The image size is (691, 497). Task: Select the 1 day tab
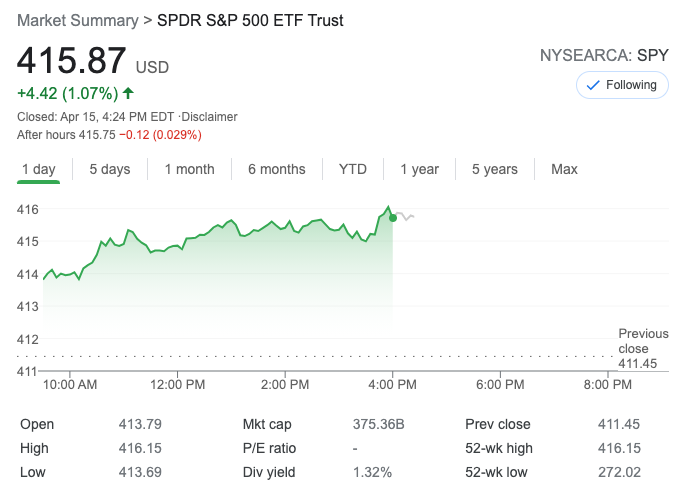pos(38,169)
